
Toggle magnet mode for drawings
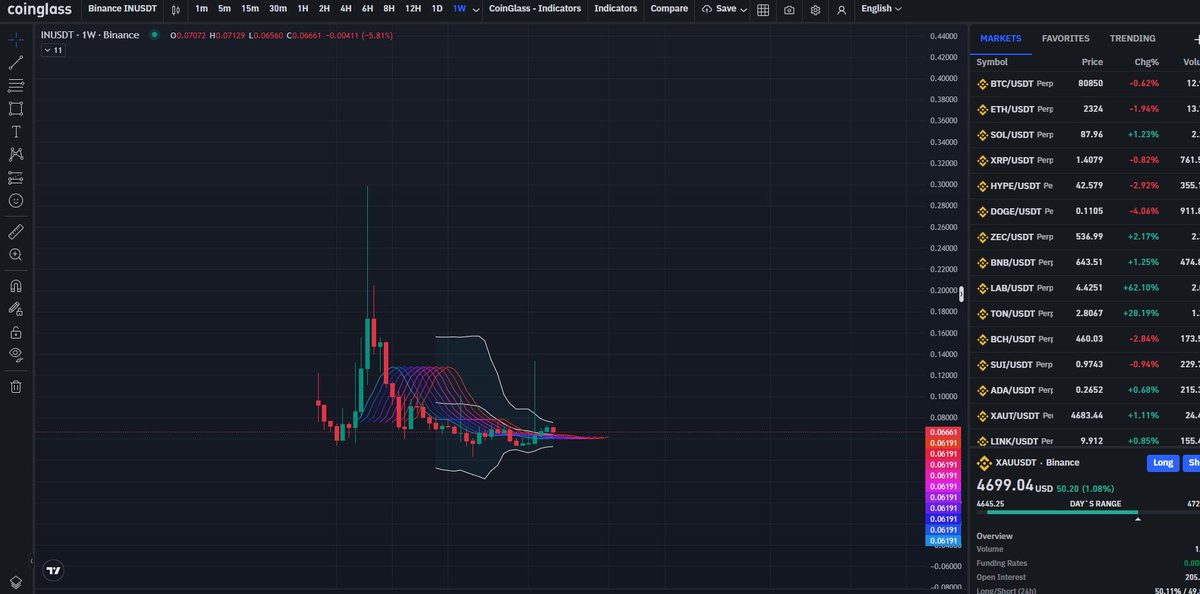coord(15,285)
